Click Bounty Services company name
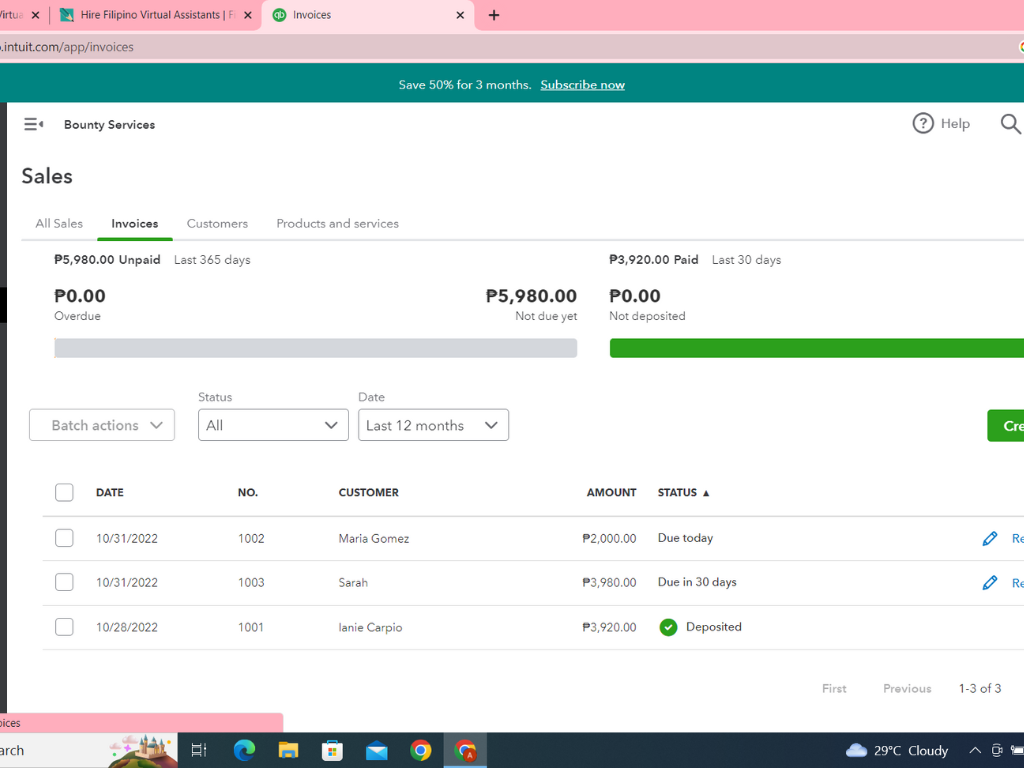Viewport: 1024px width, 768px height. point(110,125)
